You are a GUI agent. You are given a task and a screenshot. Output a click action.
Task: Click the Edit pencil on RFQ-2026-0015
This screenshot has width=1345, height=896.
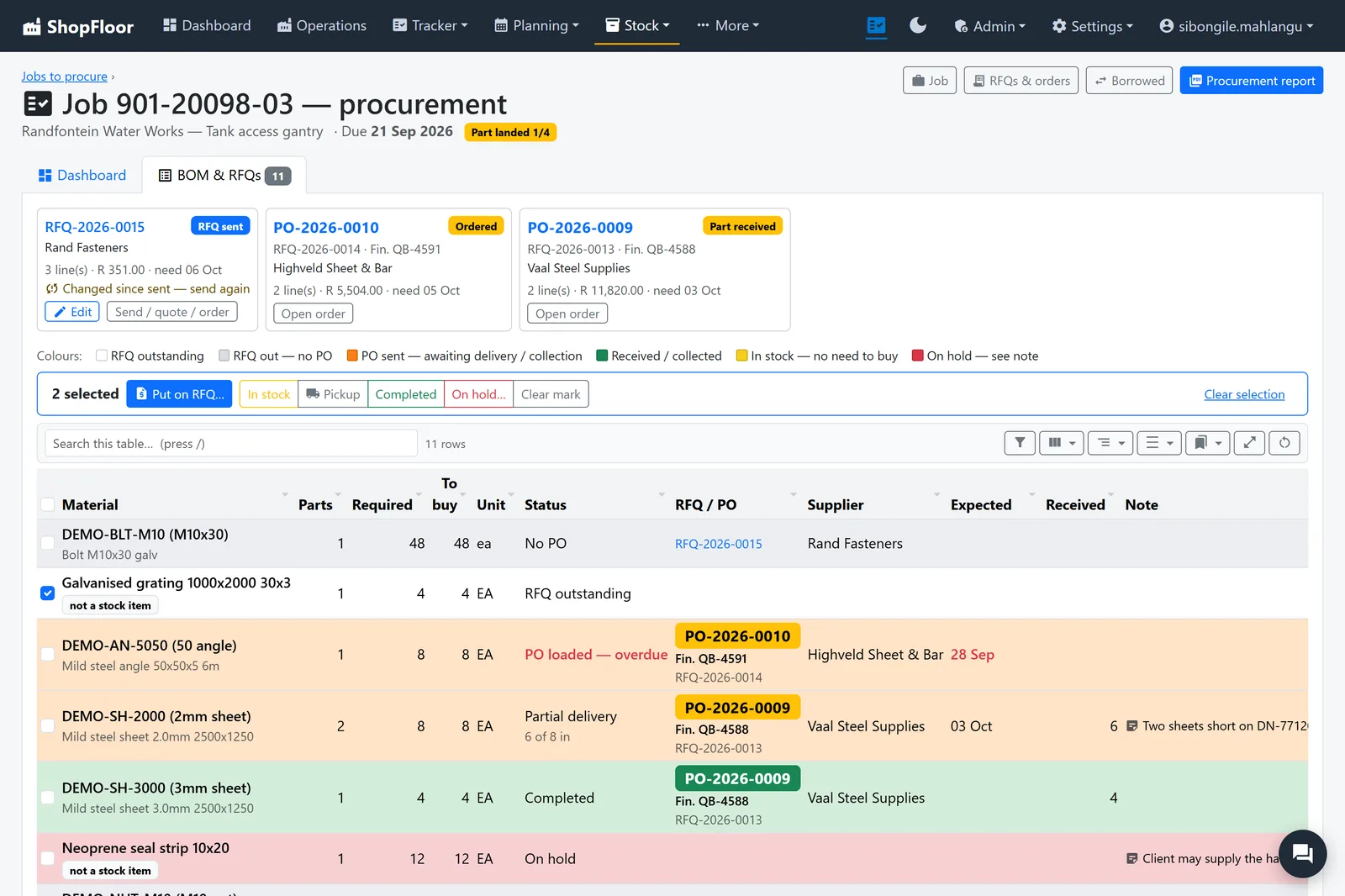tap(72, 312)
